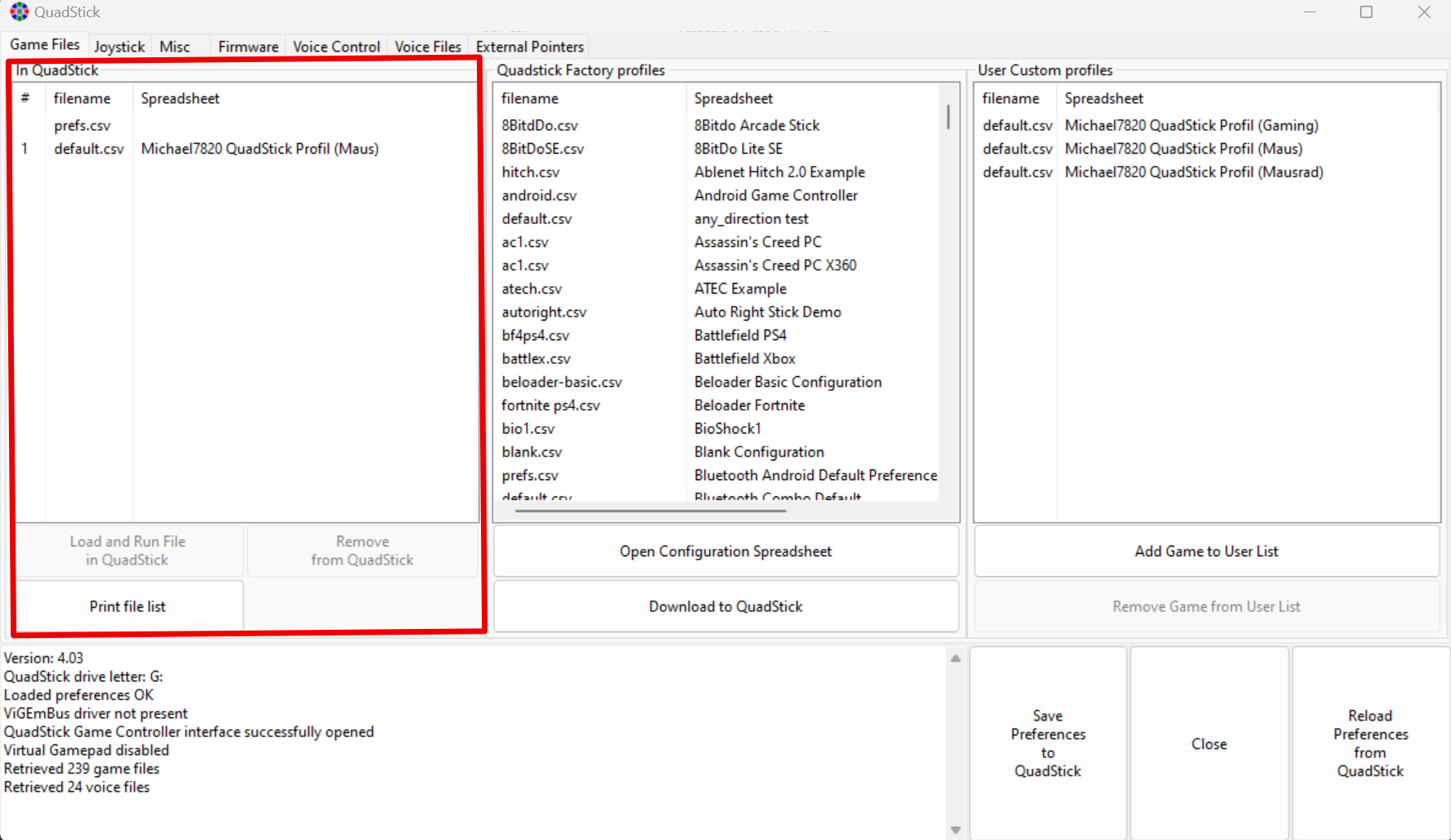Select Battlefield PS4 factory profile row
This screenshot has width=1451, height=840.
739,335
